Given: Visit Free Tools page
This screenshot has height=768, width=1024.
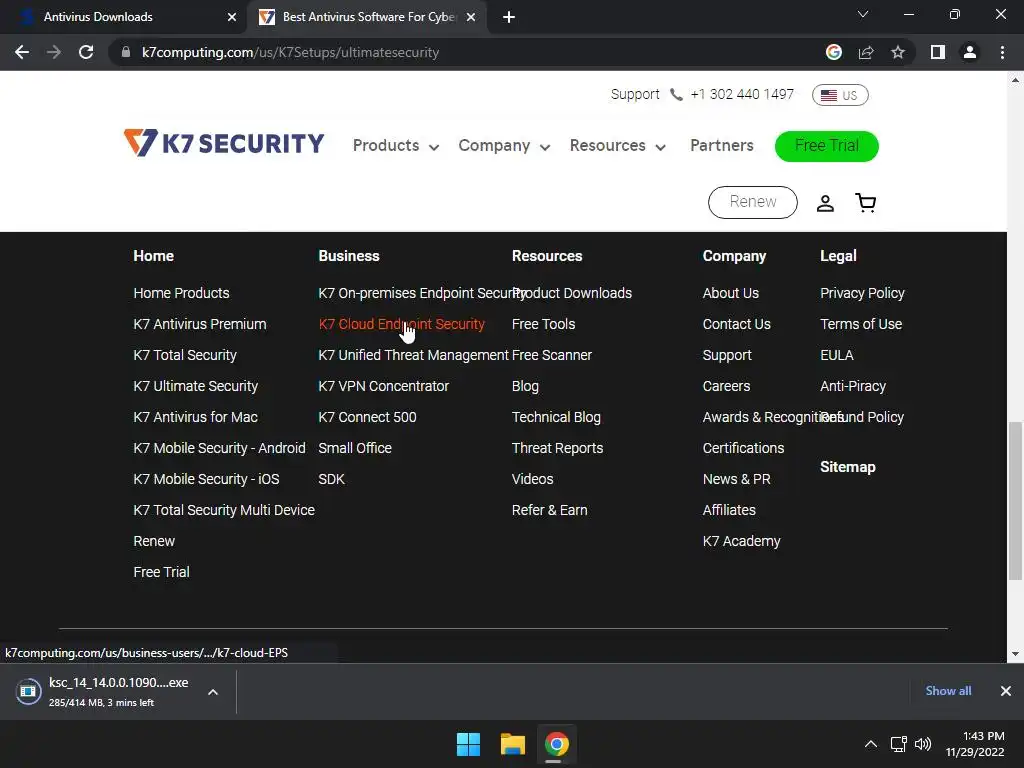Looking at the screenshot, I should tap(543, 325).
